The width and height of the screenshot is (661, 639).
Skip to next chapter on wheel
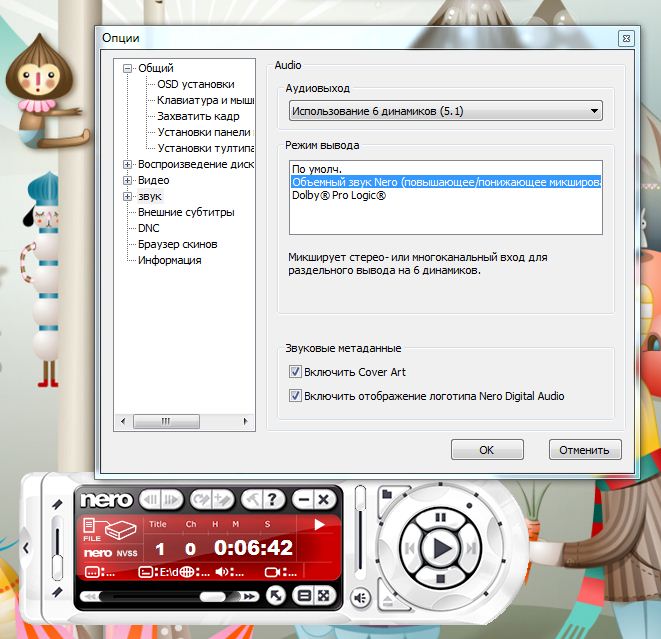click(x=471, y=548)
